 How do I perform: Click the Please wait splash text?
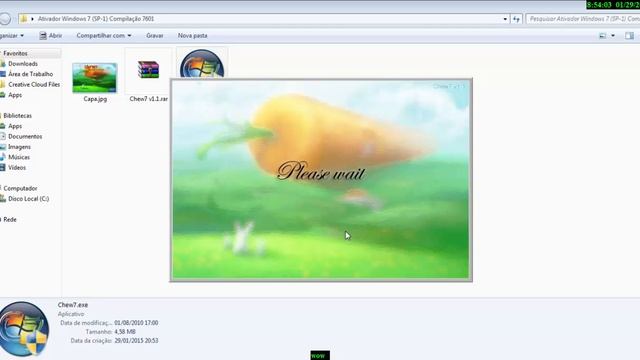tap(321, 171)
